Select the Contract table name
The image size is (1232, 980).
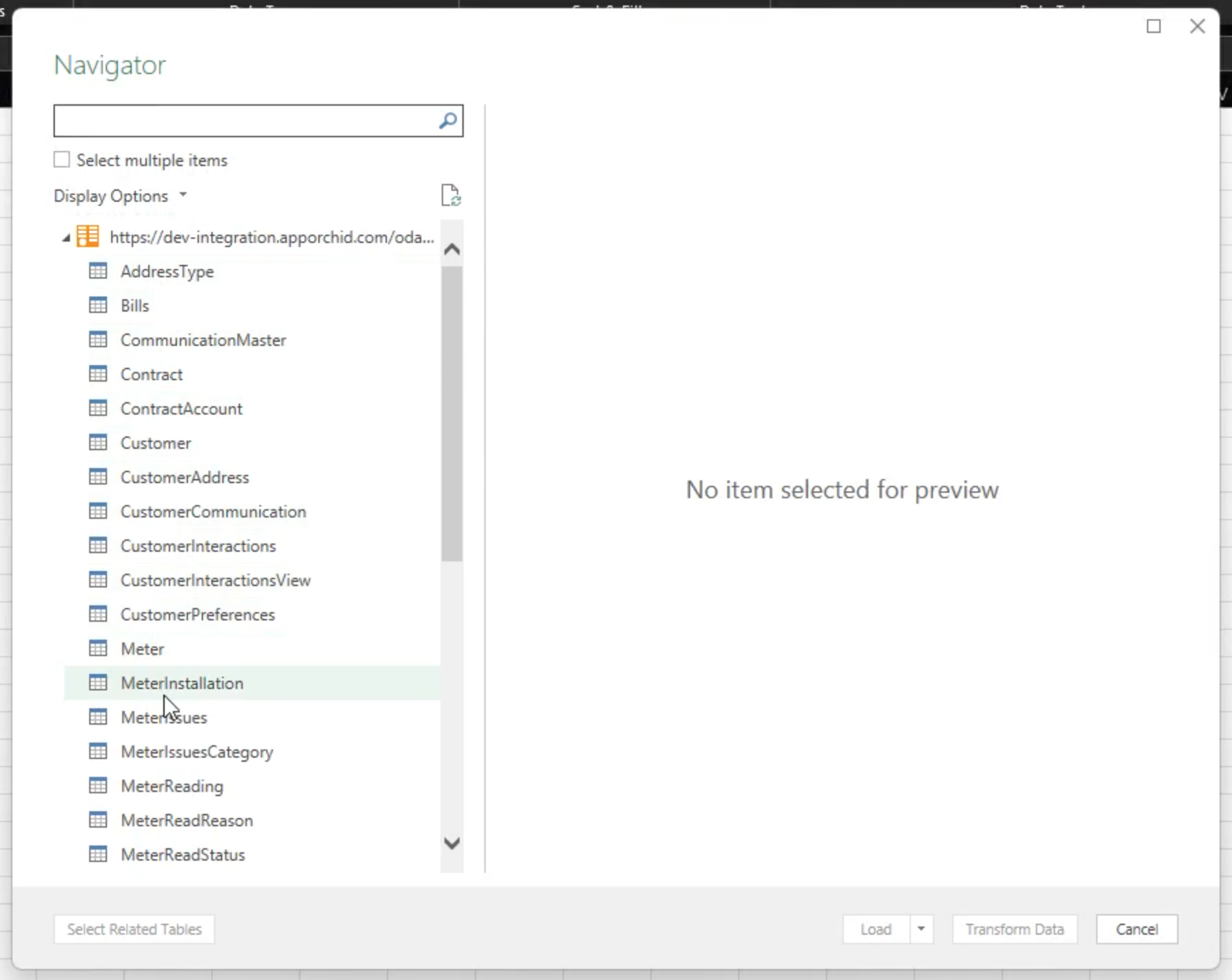152,374
